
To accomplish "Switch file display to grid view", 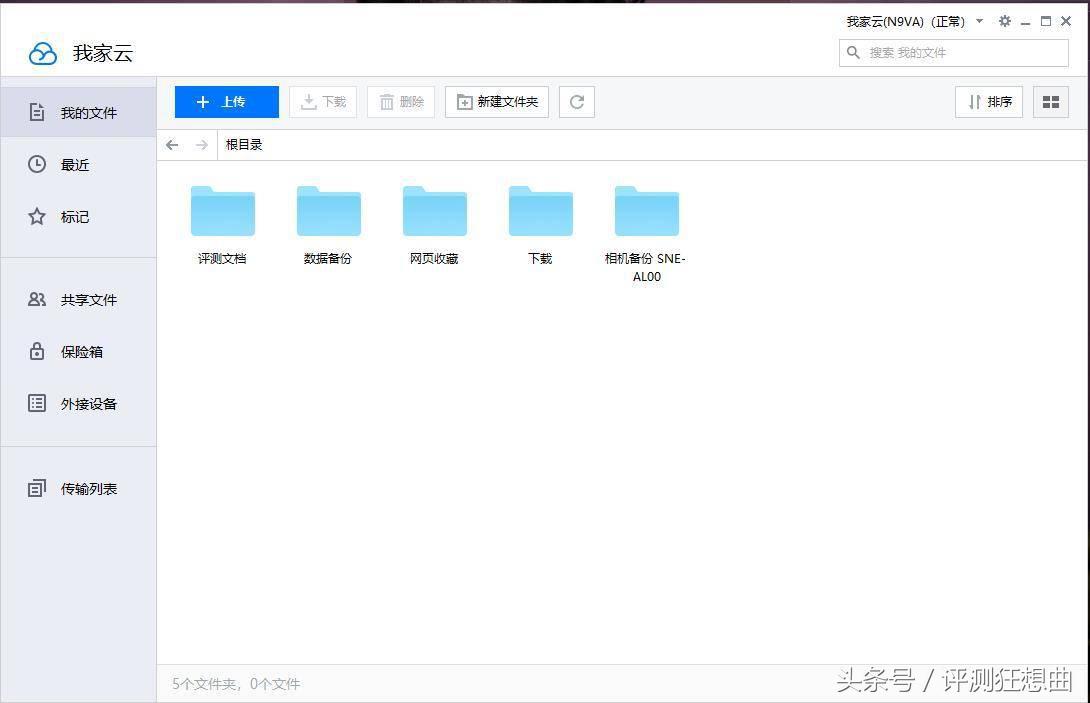I will 1050,101.
